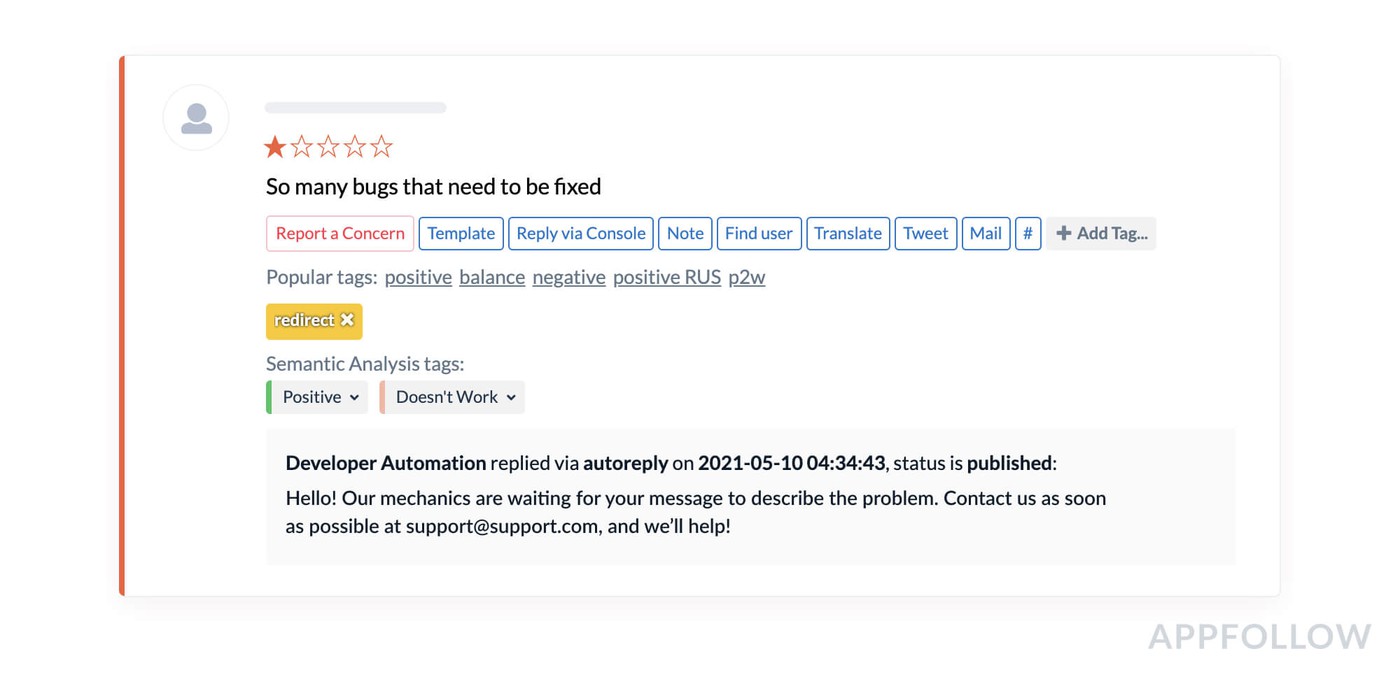Screen dimensions: 1400x677
Task: Click Find user button
Action: click(x=758, y=233)
